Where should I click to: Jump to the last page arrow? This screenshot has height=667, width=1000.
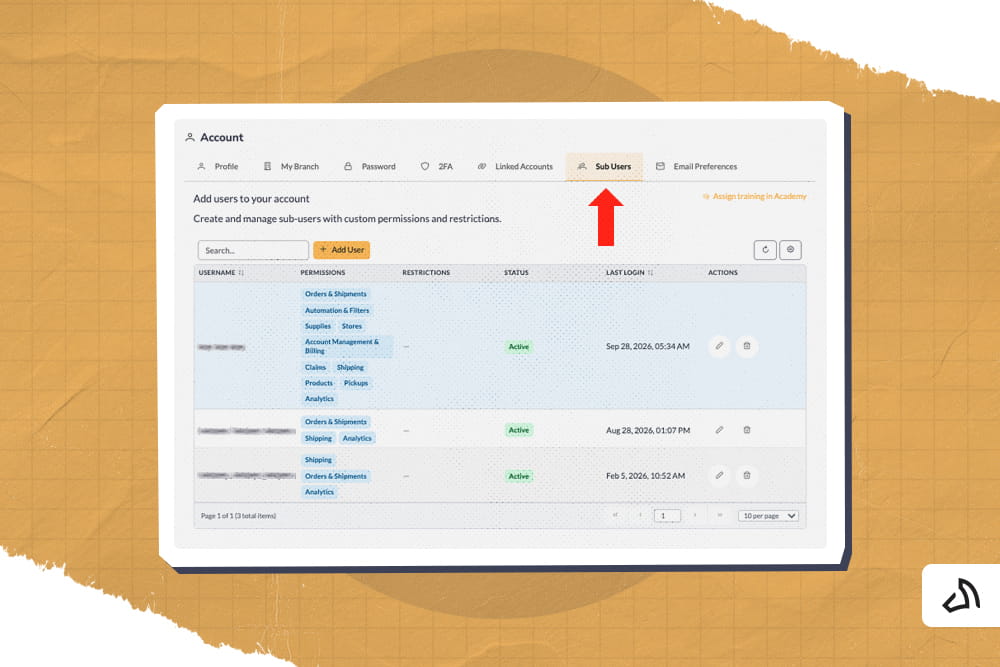[x=719, y=515]
